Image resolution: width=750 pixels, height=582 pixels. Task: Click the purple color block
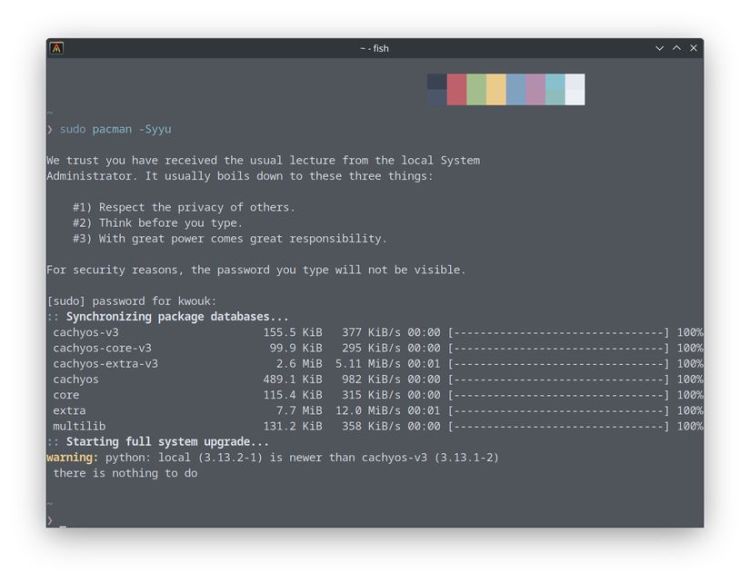tap(536, 89)
